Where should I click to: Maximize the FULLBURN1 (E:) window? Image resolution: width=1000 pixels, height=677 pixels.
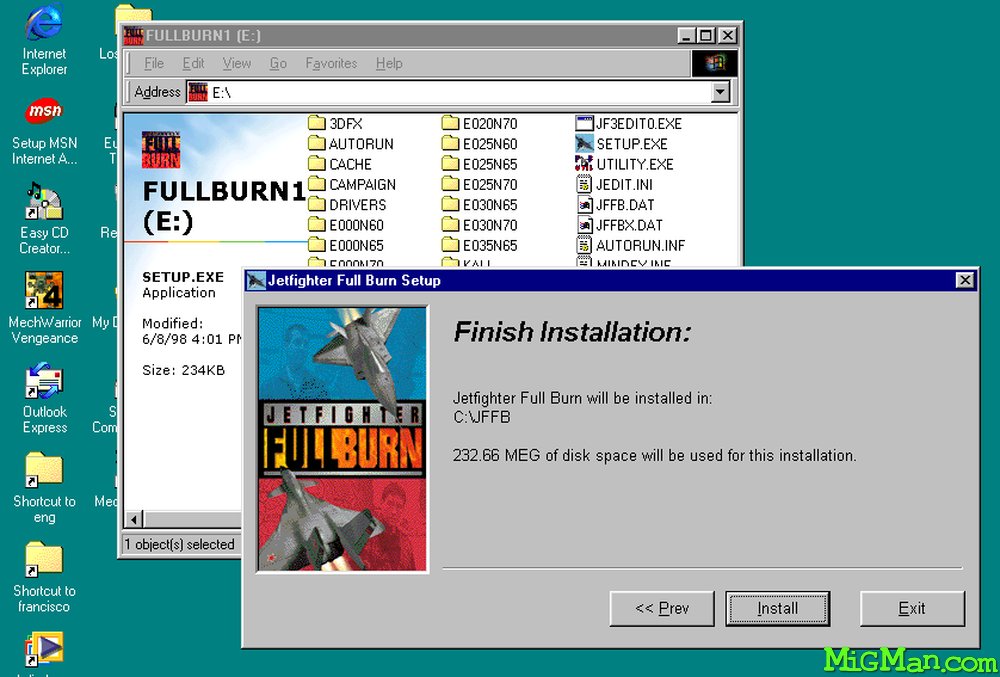705,36
